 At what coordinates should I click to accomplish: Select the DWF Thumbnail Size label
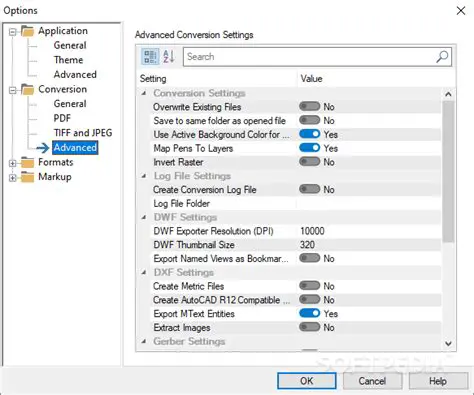click(x=194, y=245)
